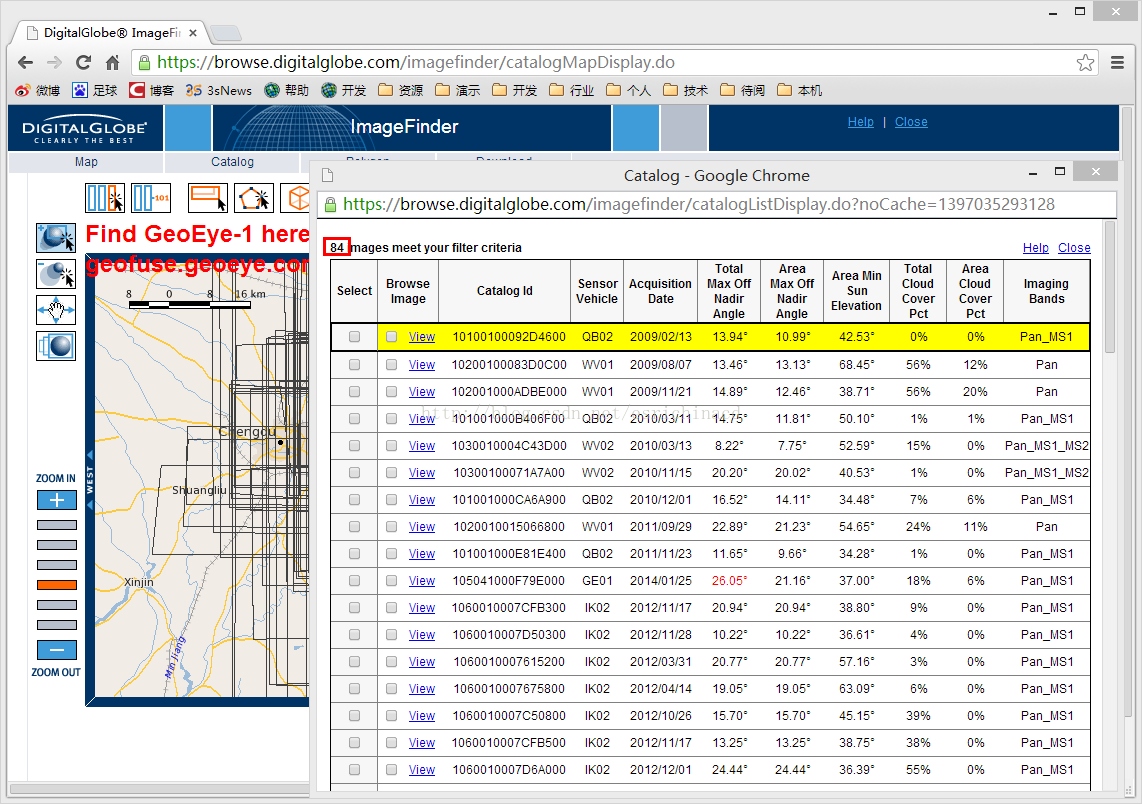Open a new browser tab
The width and height of the screenshot is (1142, 804).
coord(226,33)
